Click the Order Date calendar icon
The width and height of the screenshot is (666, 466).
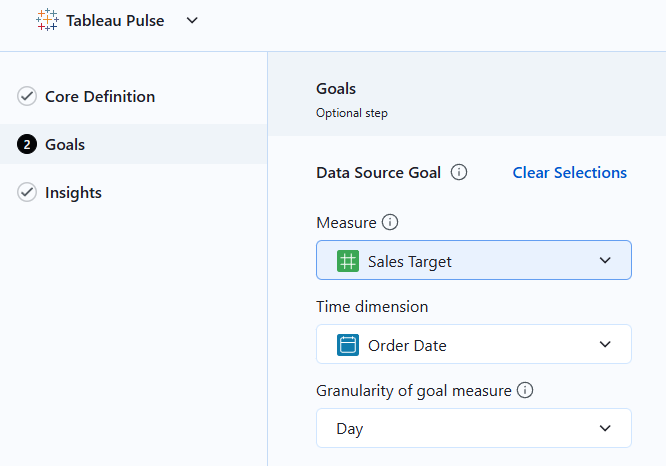coord(348,345)
